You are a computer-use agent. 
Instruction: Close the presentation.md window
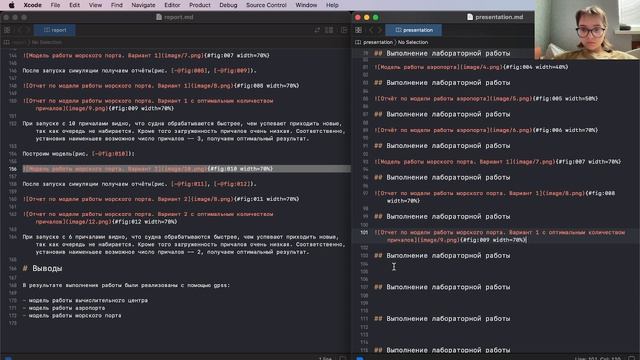click(x=358, y=17)
